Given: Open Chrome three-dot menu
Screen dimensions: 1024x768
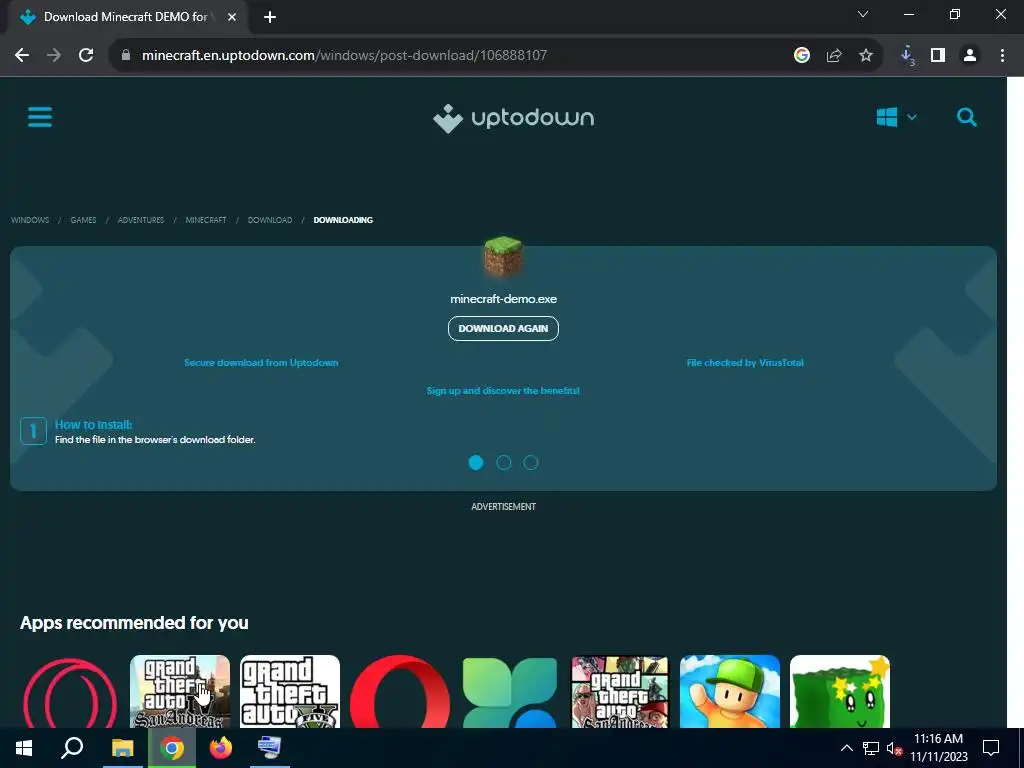Looking at the screenshot, I should (x=1002, y=56).
